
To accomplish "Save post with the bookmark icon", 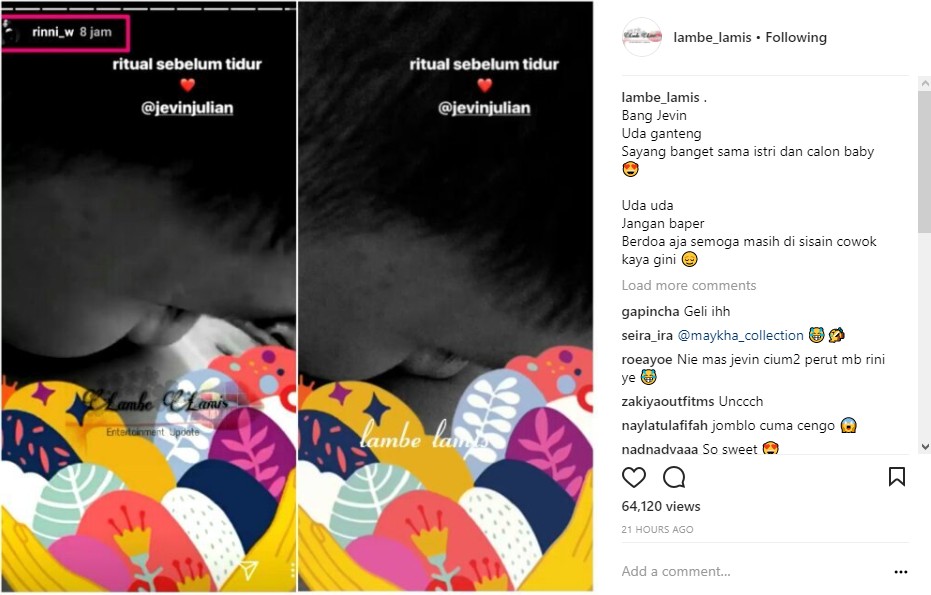I will 897,477.
